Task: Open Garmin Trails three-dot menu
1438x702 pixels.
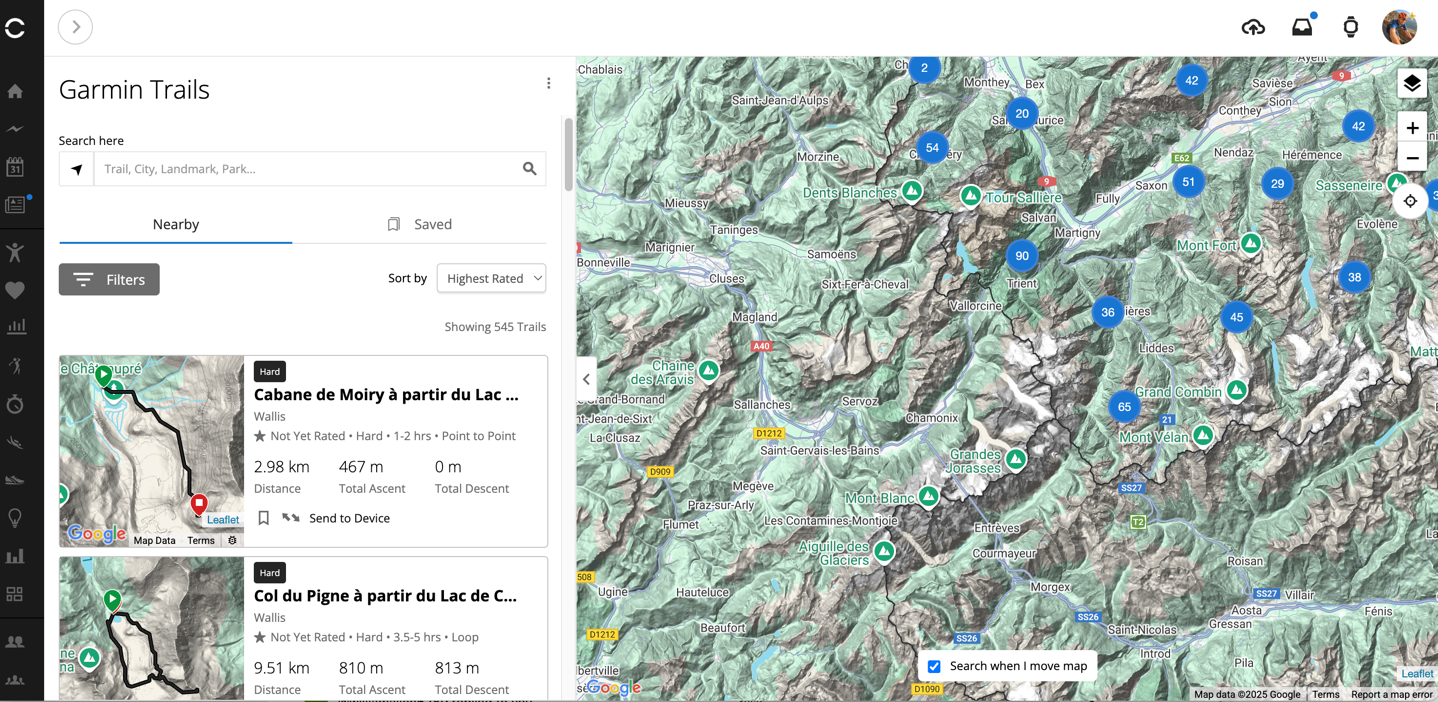Action: [x=548, y=84]
